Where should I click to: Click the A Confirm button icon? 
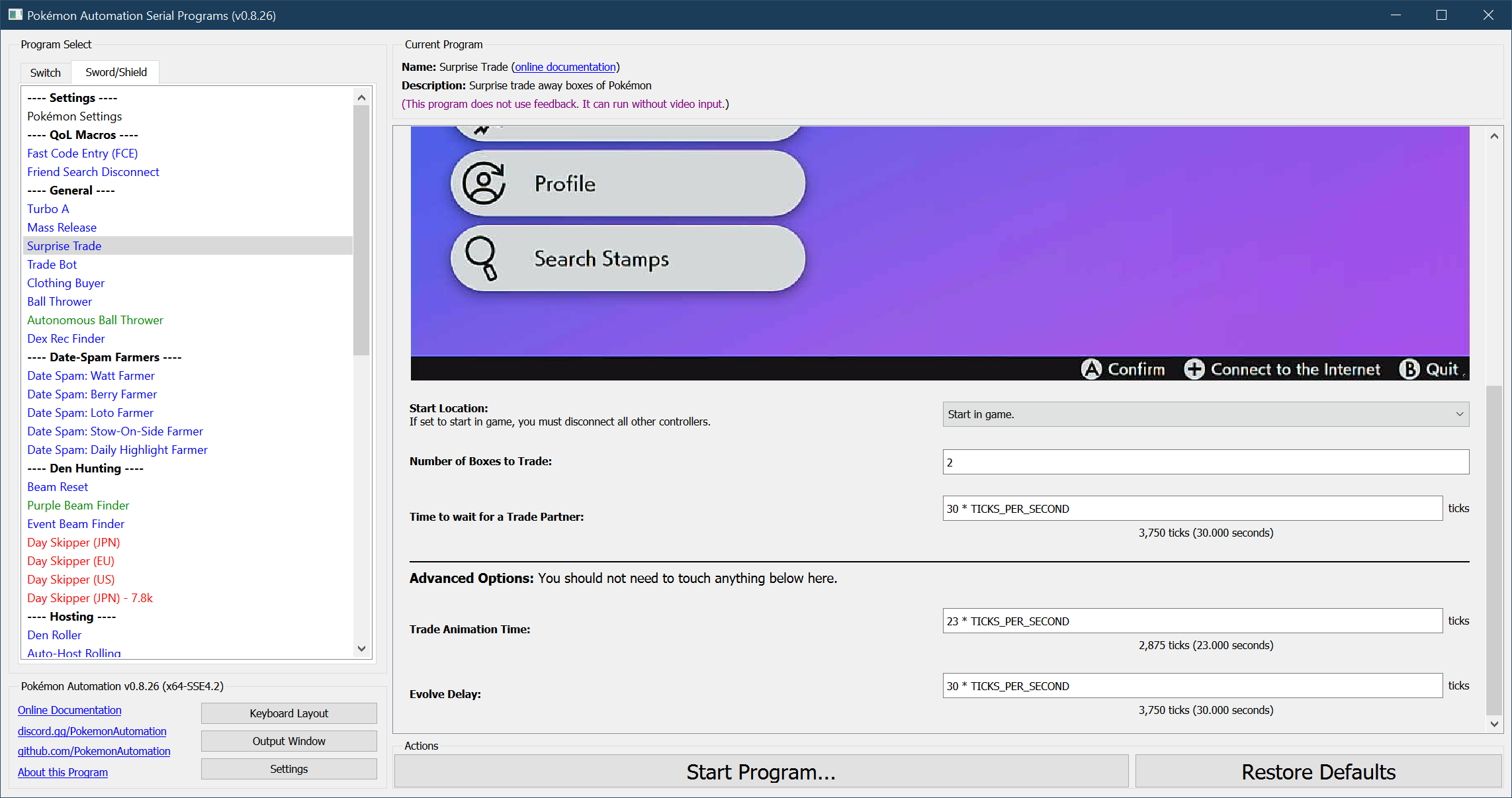[x=1091, y=369]
